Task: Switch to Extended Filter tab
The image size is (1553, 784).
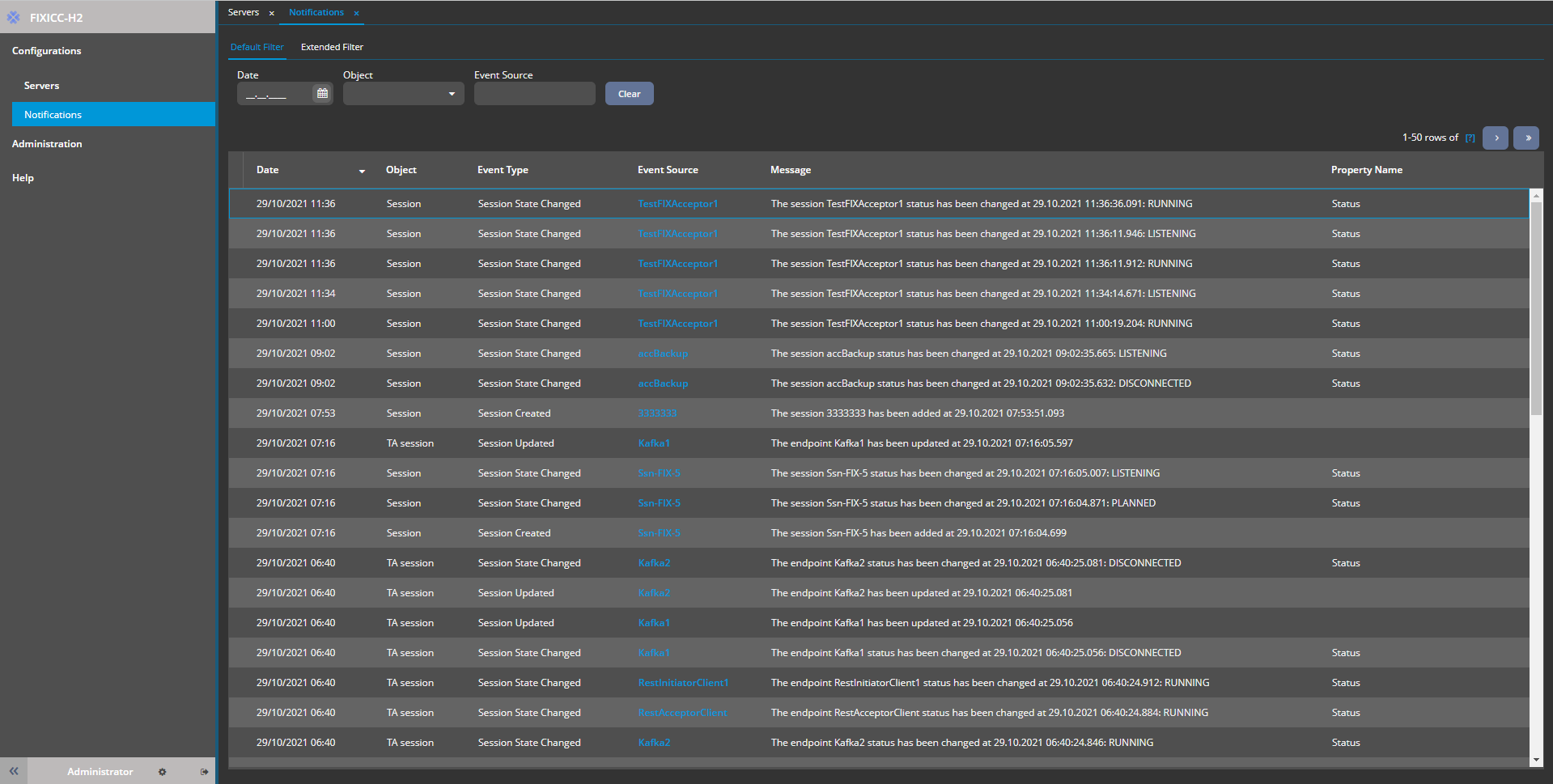Action: 332,47
